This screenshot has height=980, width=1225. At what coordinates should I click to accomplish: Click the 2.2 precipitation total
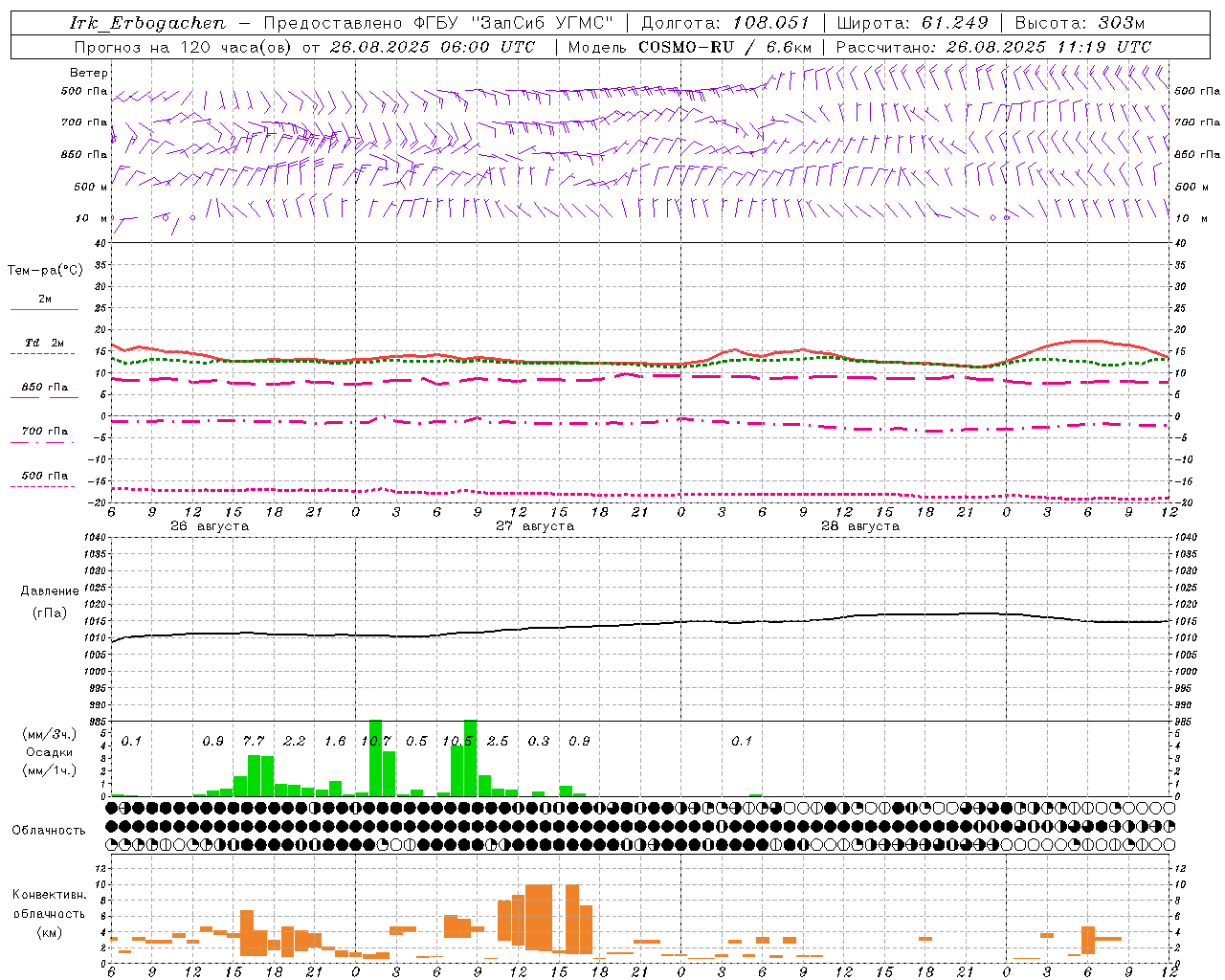294,742
